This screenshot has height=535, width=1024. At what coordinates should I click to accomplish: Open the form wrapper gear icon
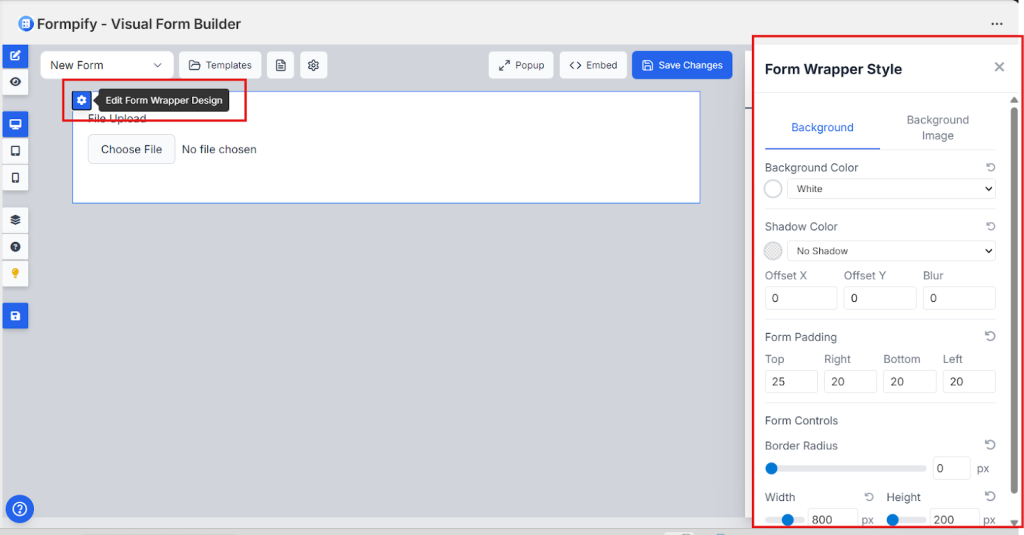(x=82, y=100)
